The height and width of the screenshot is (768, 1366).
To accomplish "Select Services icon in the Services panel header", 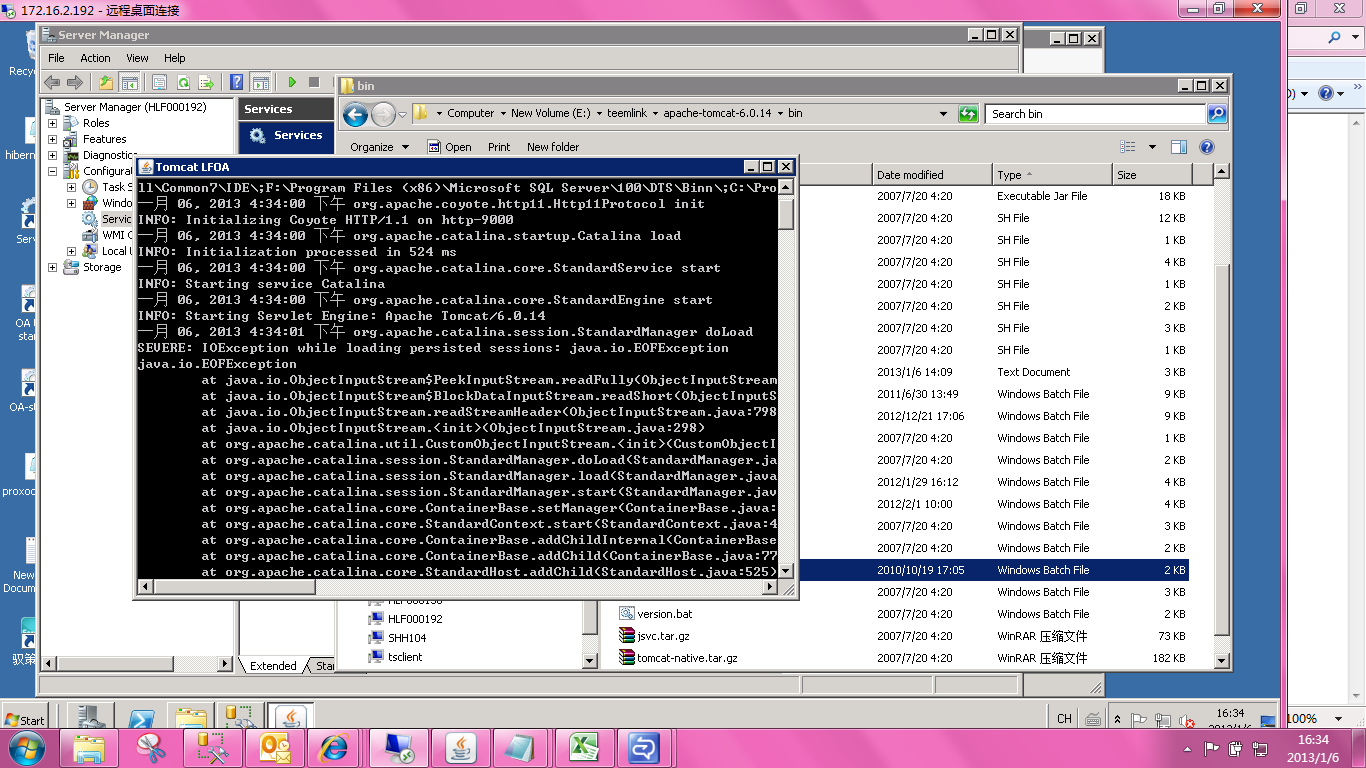I will (258, 135).
